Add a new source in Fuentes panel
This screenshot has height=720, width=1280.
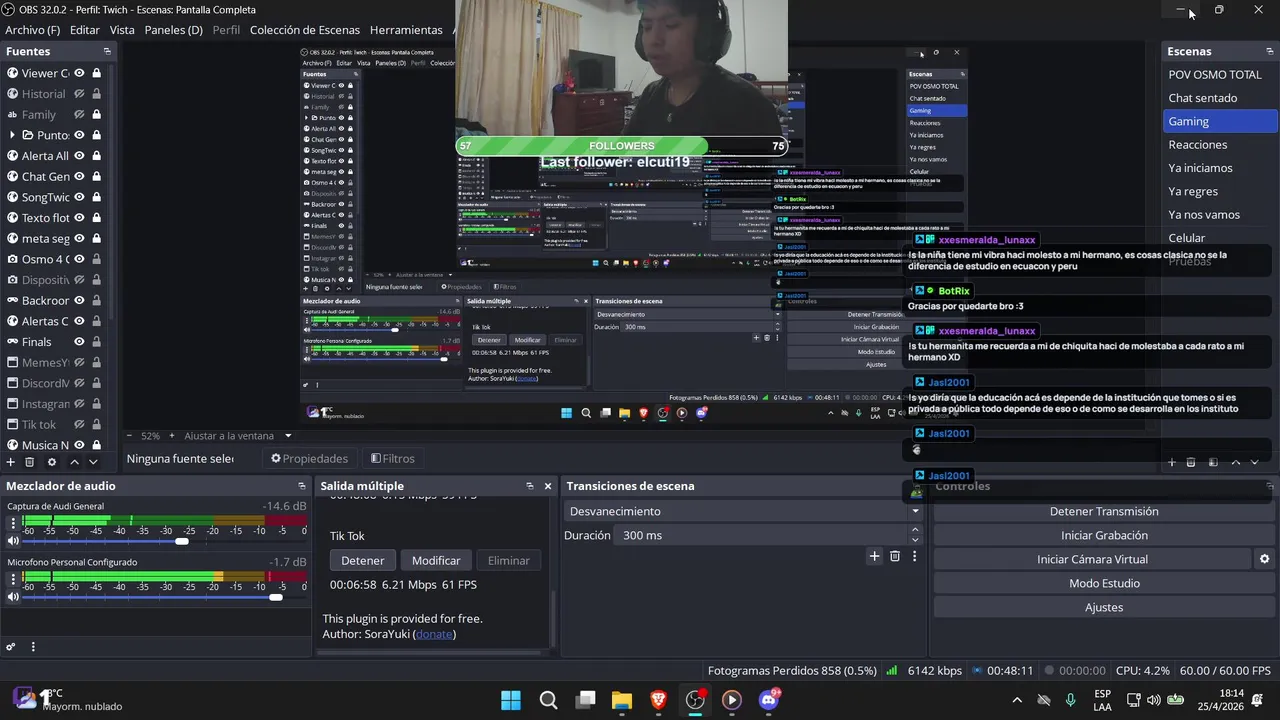[x=11, y=462]
